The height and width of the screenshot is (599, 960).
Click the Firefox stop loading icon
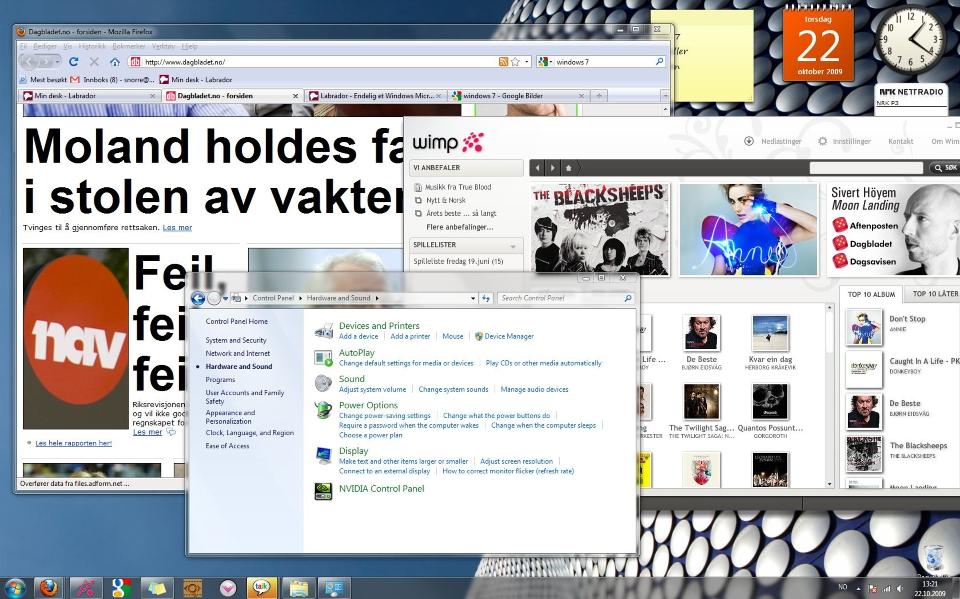tap(94, 62)
